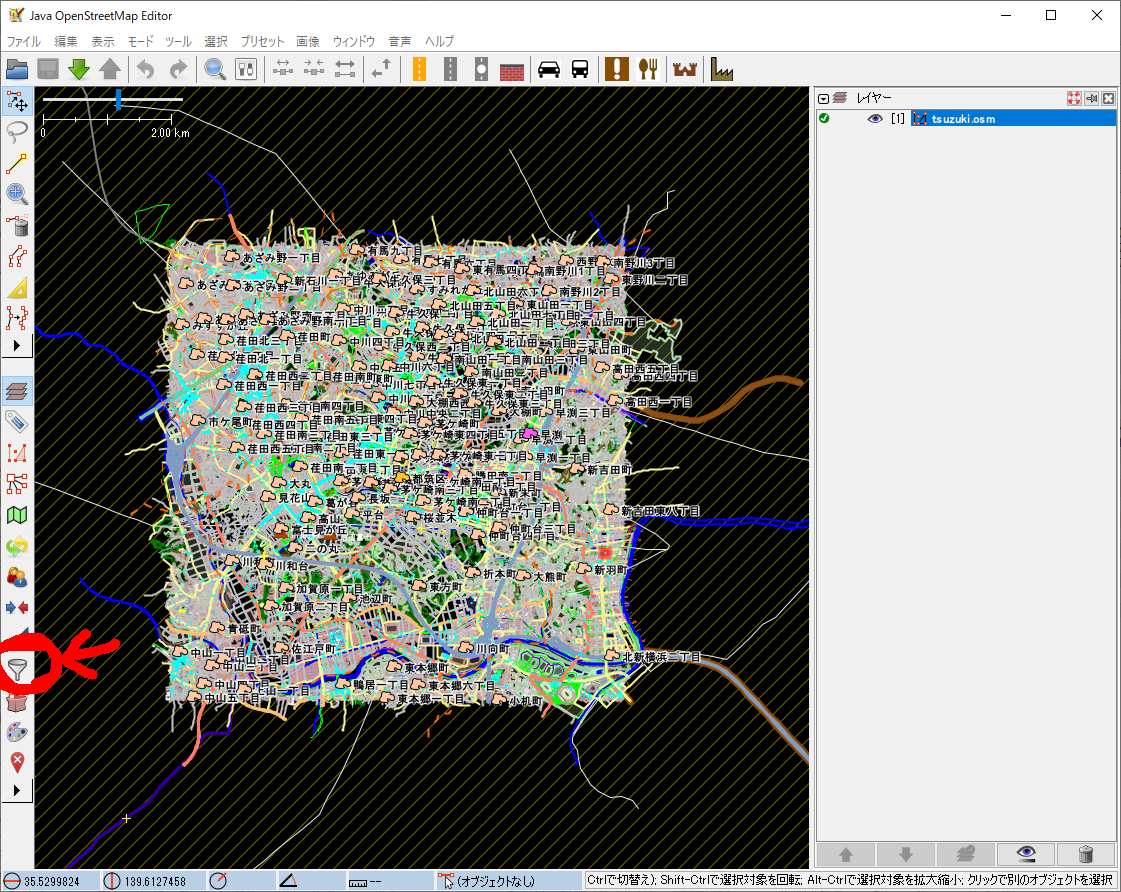
Task: Expand hidden panels arrow at sidebar bottom
Action: click(17, 791)
